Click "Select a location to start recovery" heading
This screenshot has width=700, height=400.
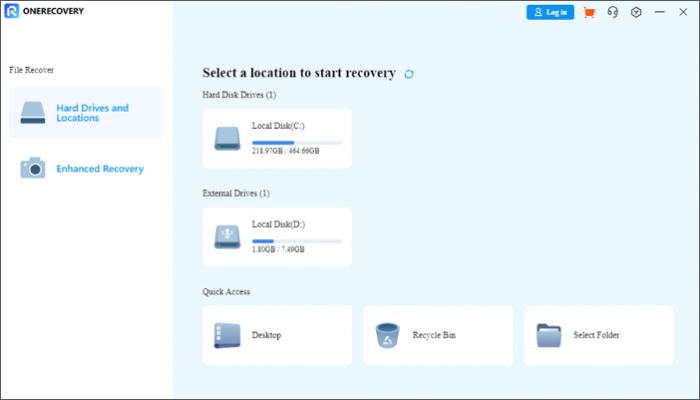pyautogui.click(x=299, y=73)
